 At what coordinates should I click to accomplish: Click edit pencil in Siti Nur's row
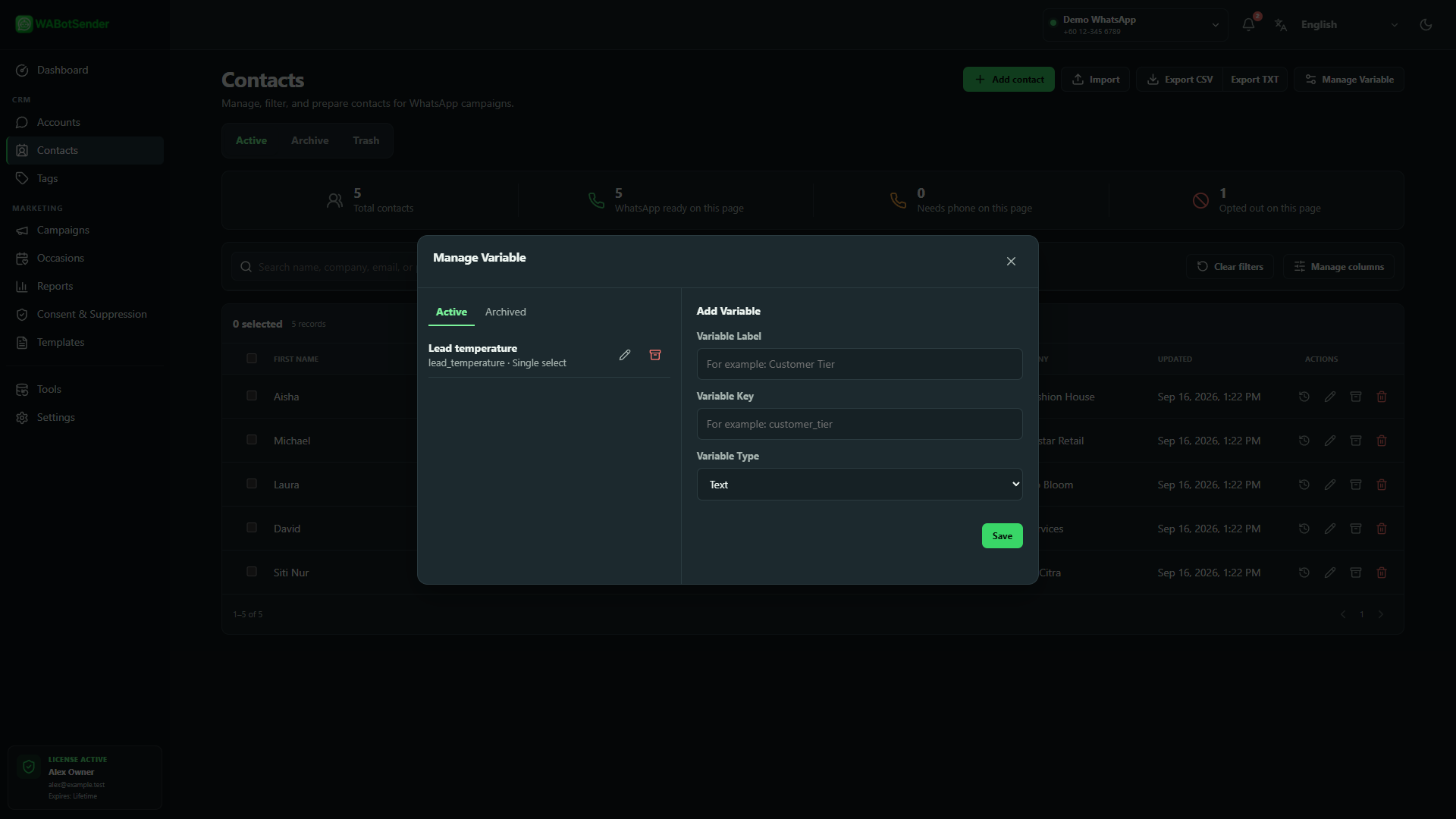pyautogui.click(x=1330, y=573)
